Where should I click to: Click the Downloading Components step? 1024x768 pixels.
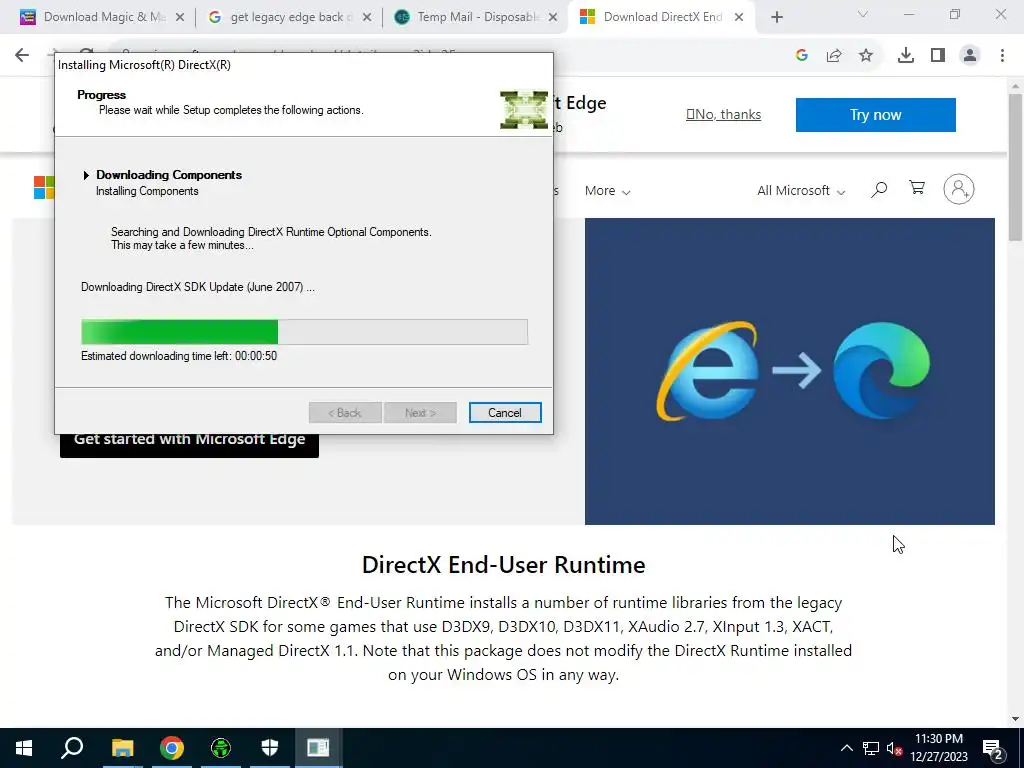[x=169, y=175]
